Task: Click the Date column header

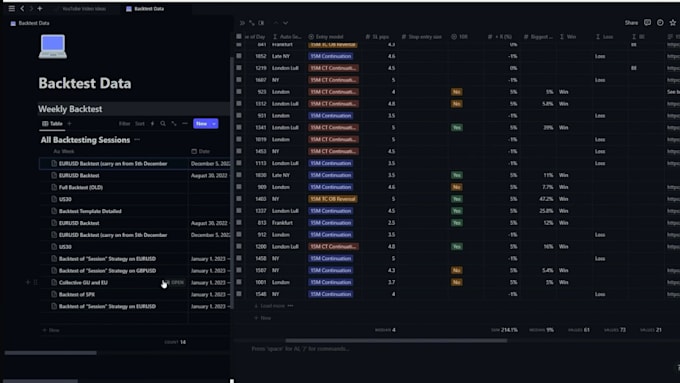Action: pos(201,151)
